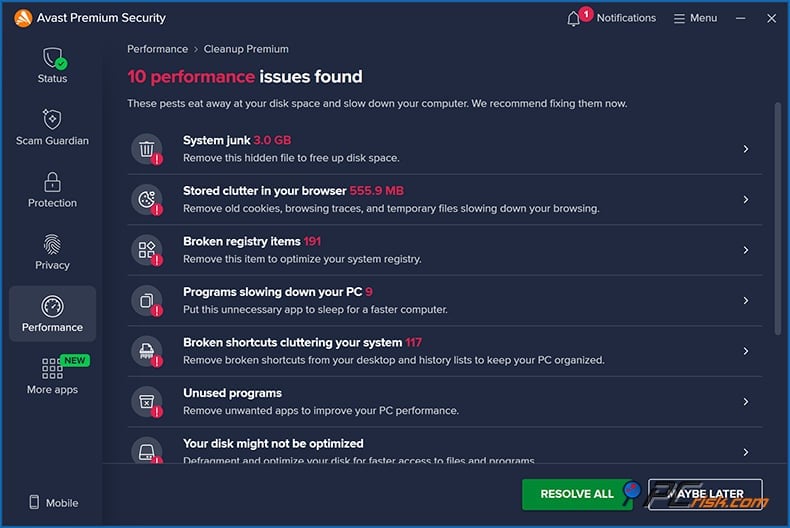This screenshot has height=528, width=790.
Task: Click the issues list vertical scrollbar
Action: [x=777, y=219]
